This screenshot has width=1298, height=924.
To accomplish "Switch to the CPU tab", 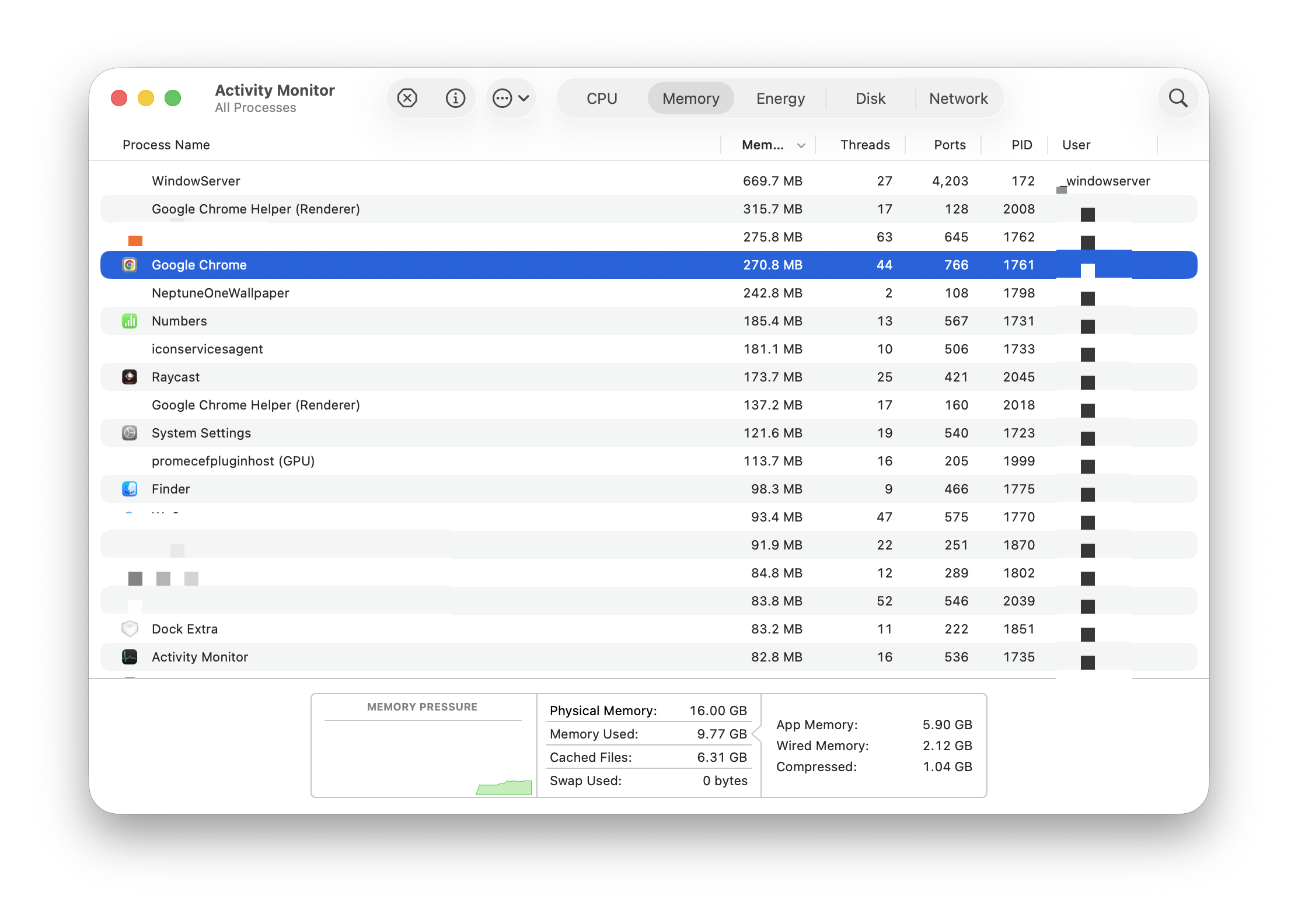I will (x=602, y=99).
